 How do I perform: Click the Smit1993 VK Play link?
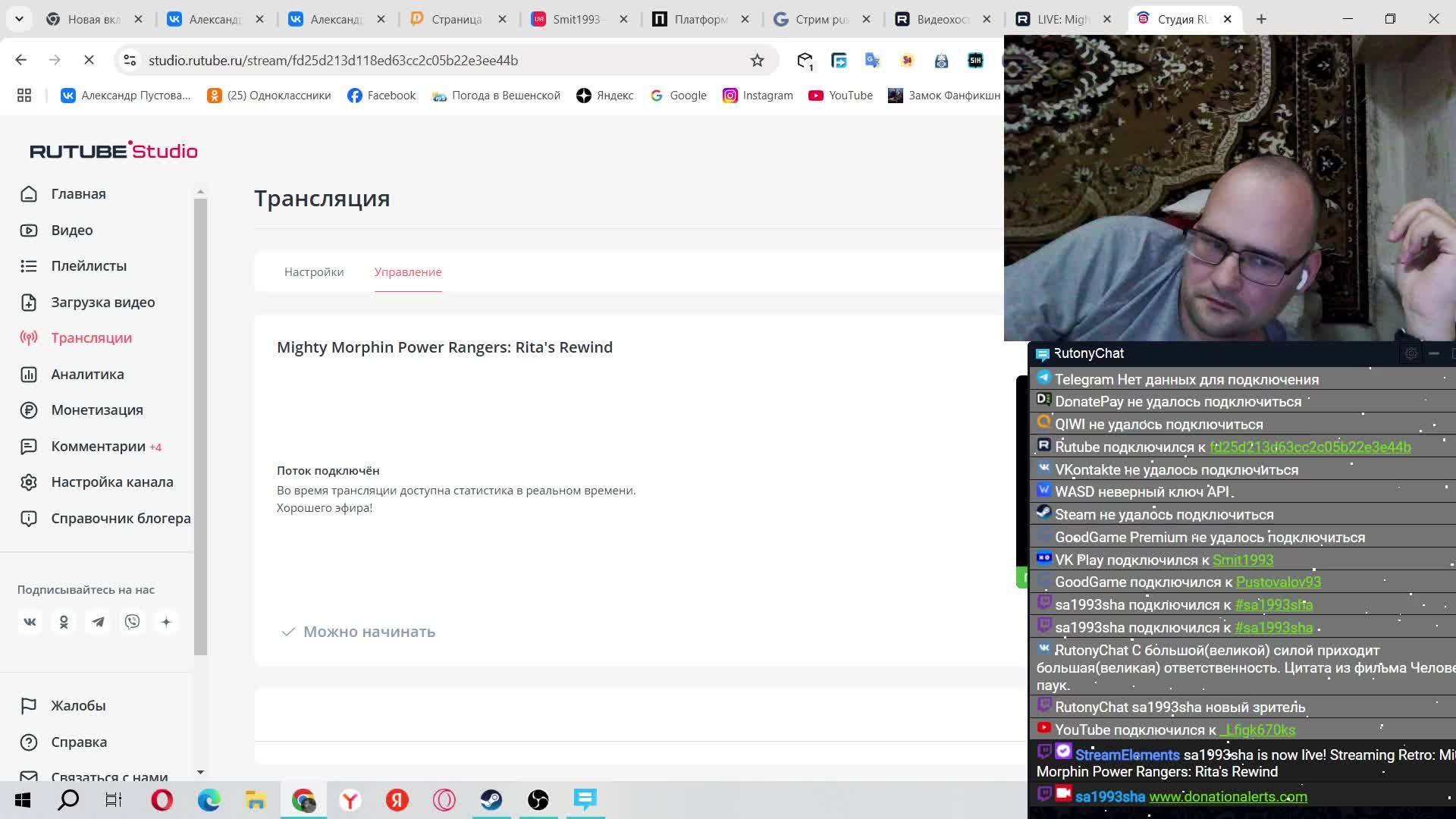(1242, 560)
